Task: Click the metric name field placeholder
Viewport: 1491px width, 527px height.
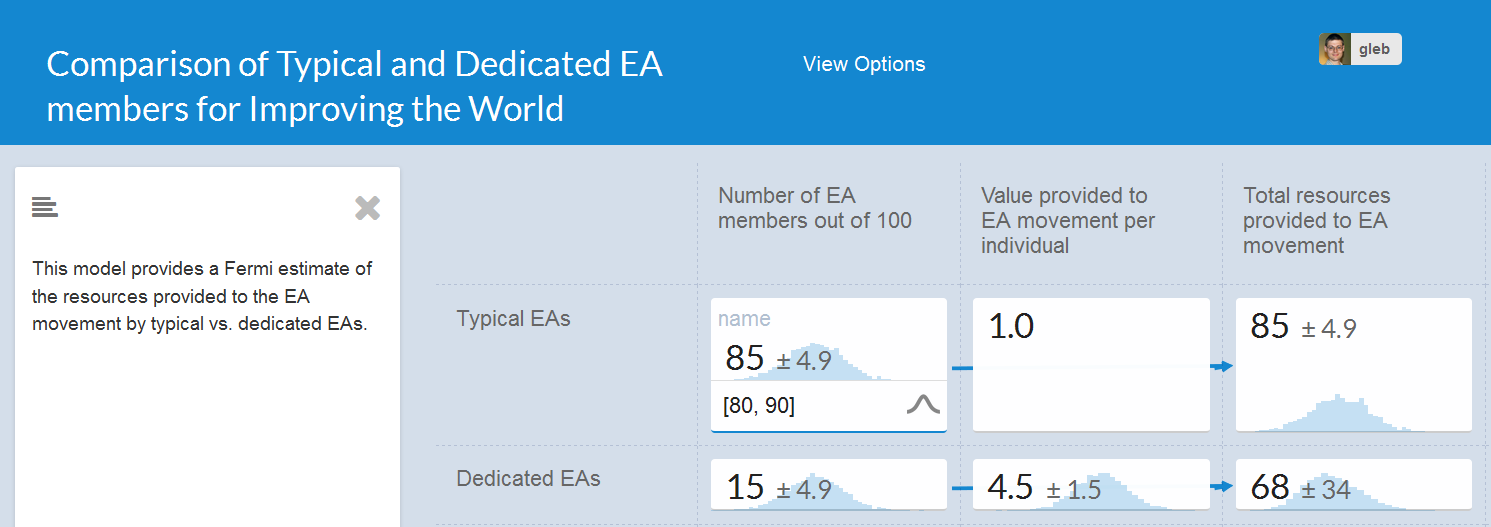Action: (x=745, y=319)
